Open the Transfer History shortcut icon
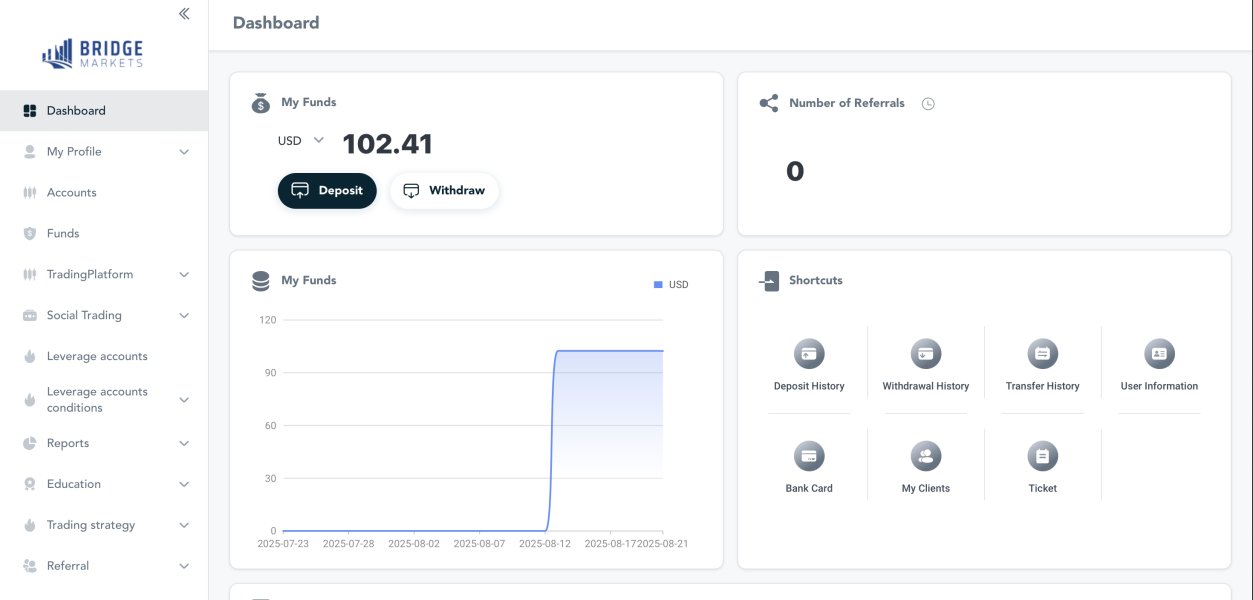Screen dimensions: 1253x600 coord(1042,354)
